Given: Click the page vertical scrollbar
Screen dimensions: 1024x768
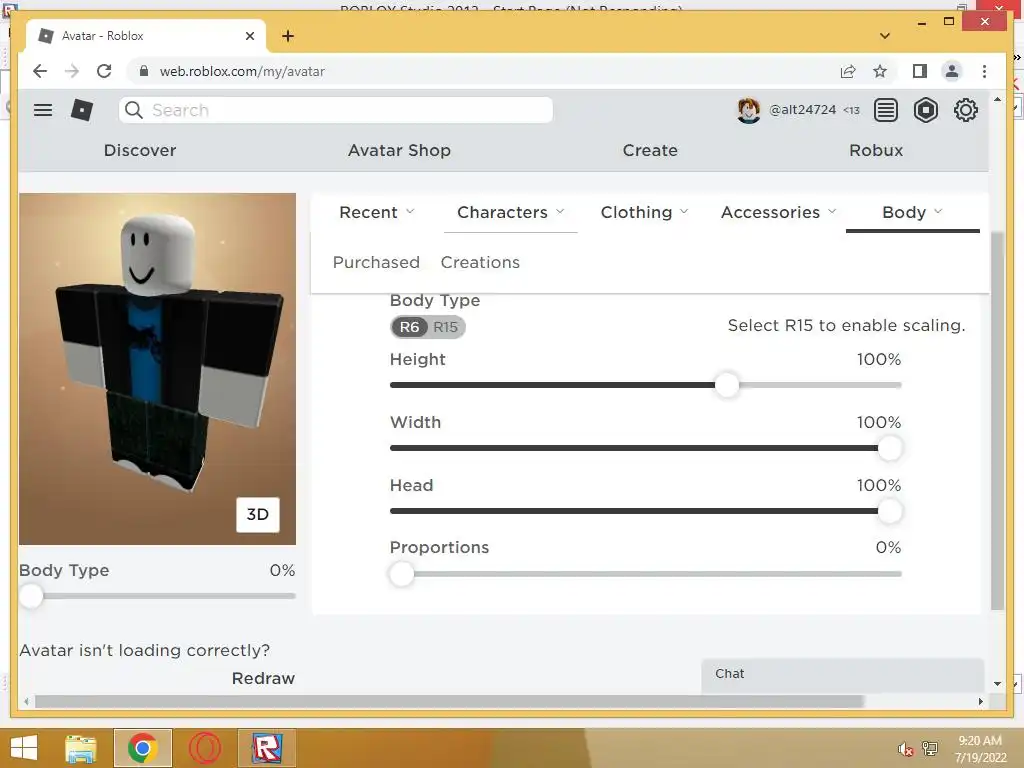Looking at the screenshot, I should (x=997, y=421).
